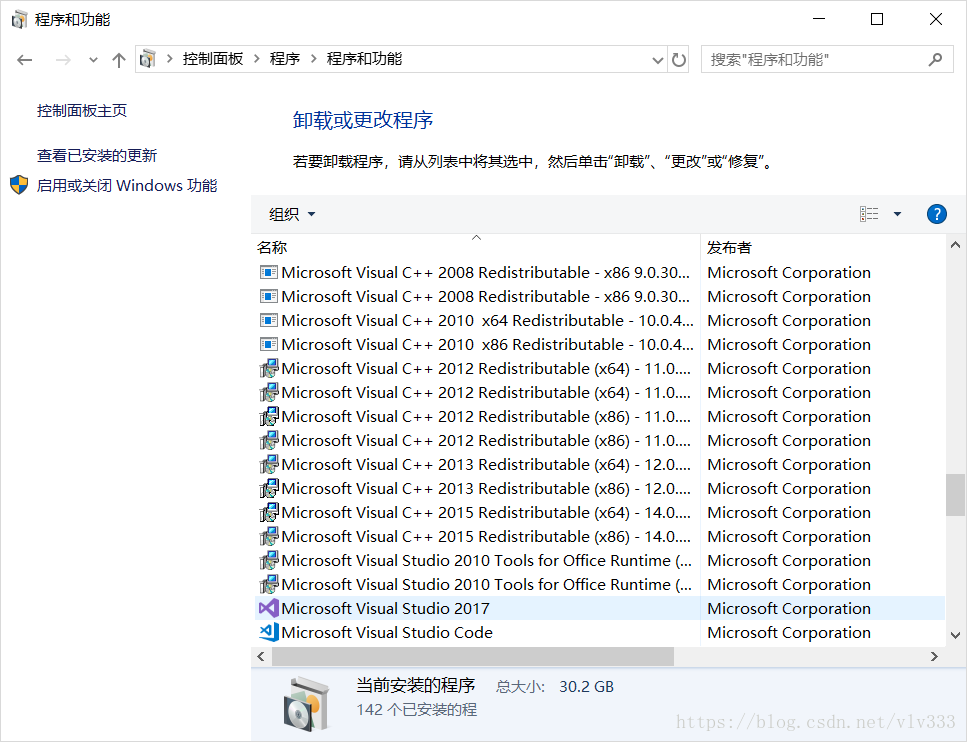Click the installed programs disc icon

[x=307, y=704]
